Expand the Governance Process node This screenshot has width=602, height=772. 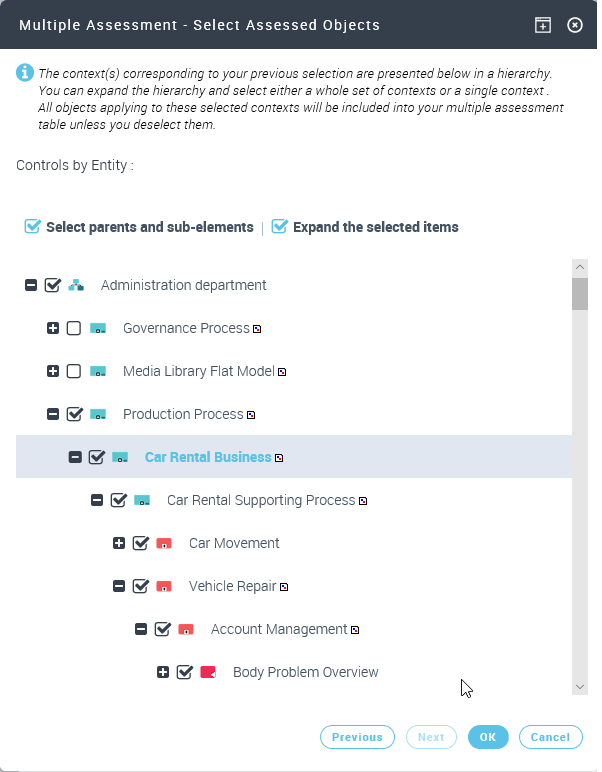pyautogui.click(x=53, y=329)
